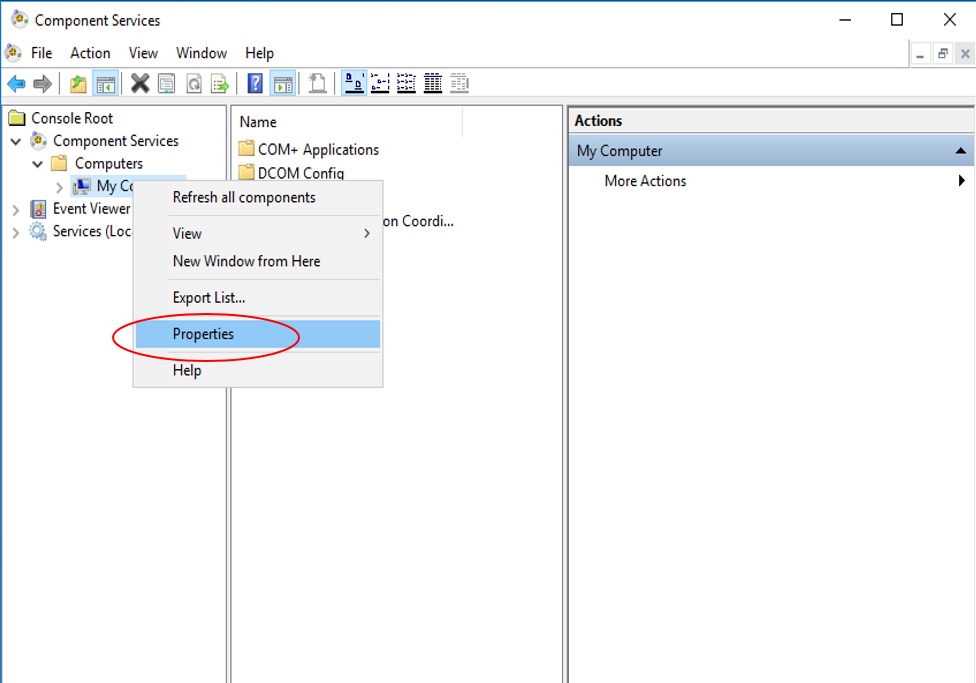The image size is (976, 683).
Task: Choose Properties from the context menu
Action: [203, 334]
